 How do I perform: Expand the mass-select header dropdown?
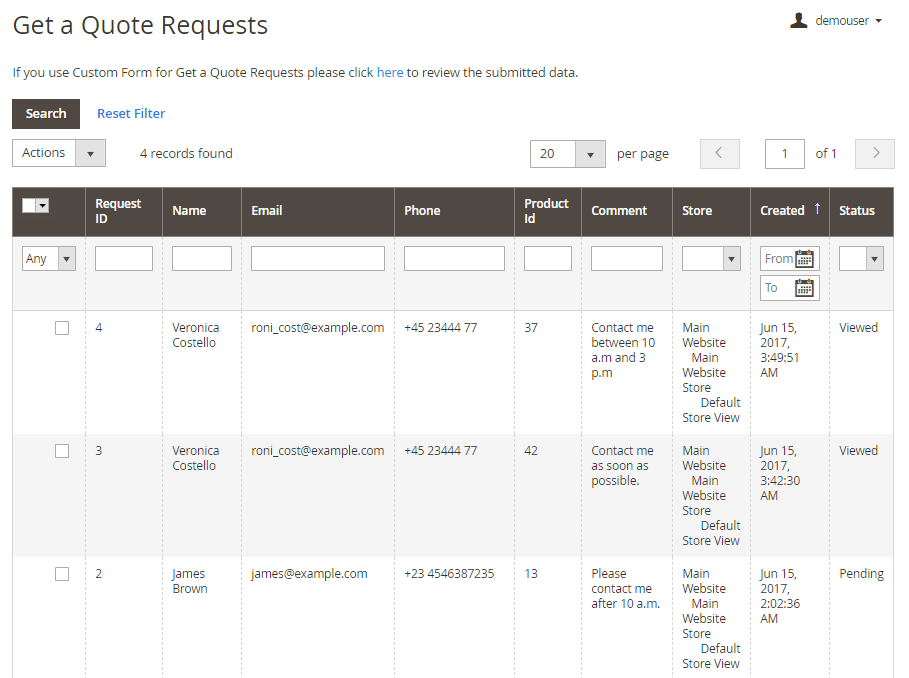tap(43, 205)
